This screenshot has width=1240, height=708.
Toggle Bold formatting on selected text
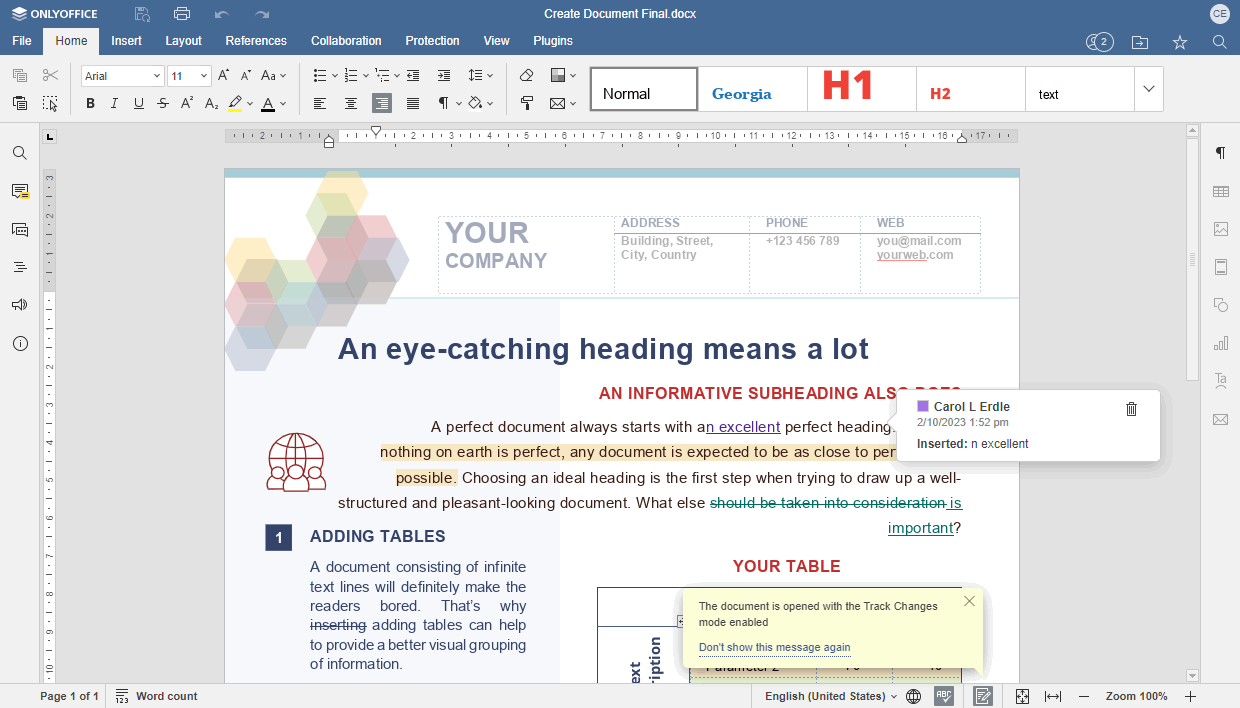(90, 103)
